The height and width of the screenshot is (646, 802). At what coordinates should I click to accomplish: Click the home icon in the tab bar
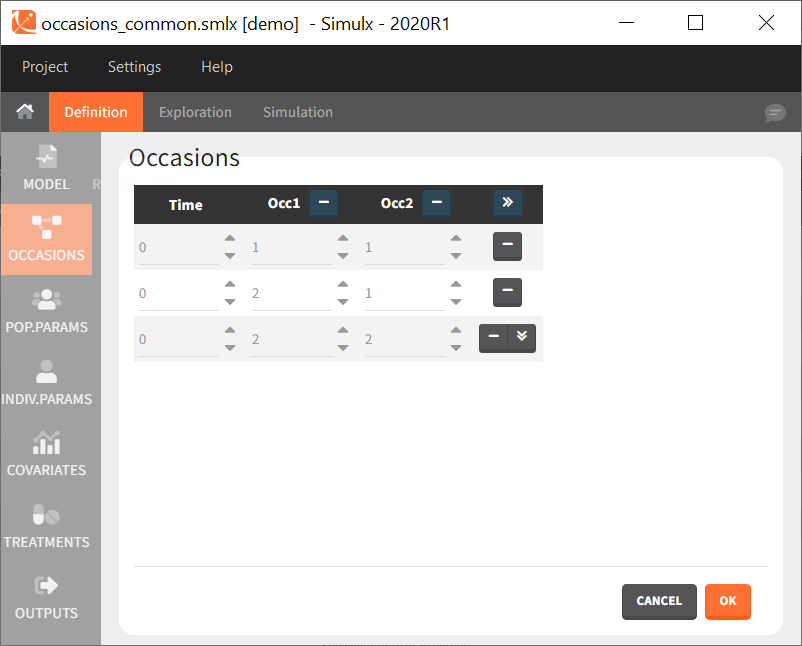pos(25,112)
